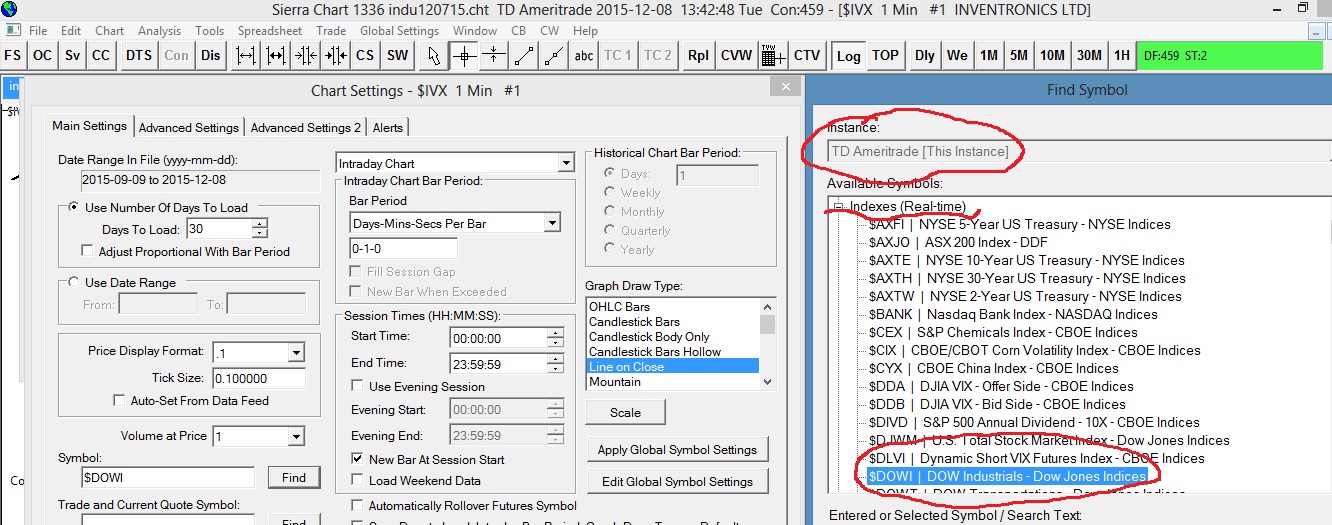
Task: Enable Auto-Set From Data Feed checkbox
Action: (x=120, y=400)
